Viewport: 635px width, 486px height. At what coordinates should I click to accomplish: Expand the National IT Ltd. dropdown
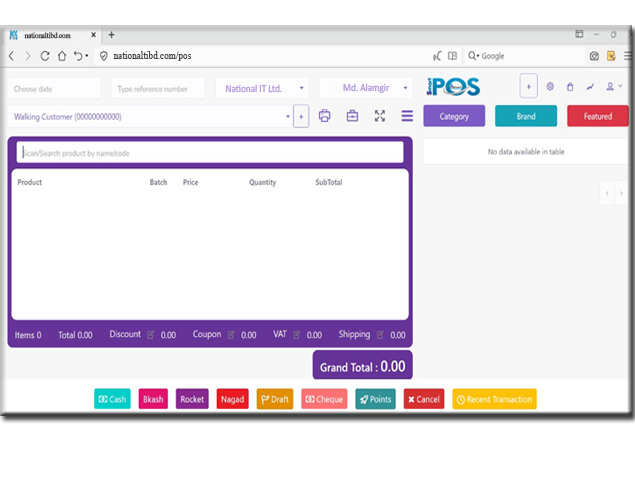pyautogui.click(x=260, y=88)
